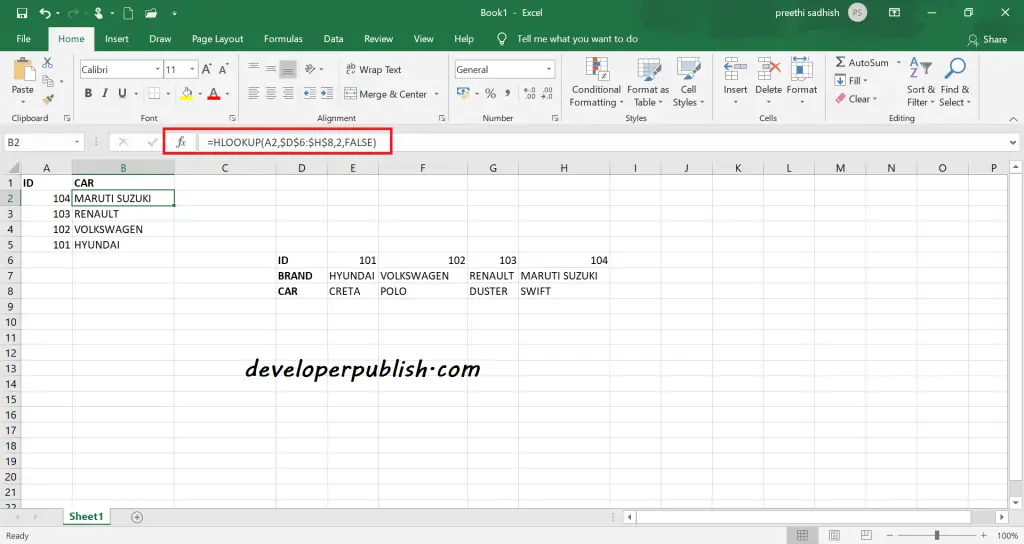Open the General number format dropdown
The height and width of the screenshot is (544, 1024).
[x=549, y=69]
